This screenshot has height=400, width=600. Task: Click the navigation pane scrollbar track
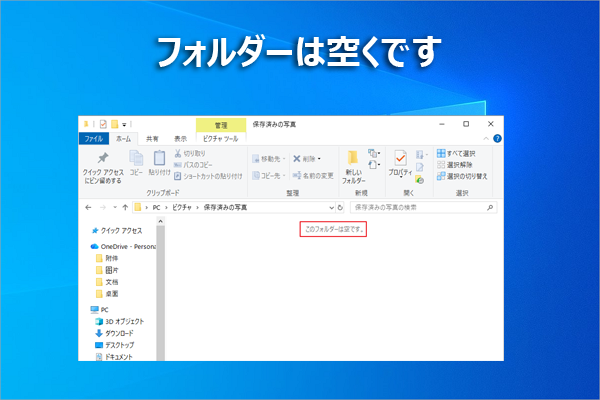161,293
